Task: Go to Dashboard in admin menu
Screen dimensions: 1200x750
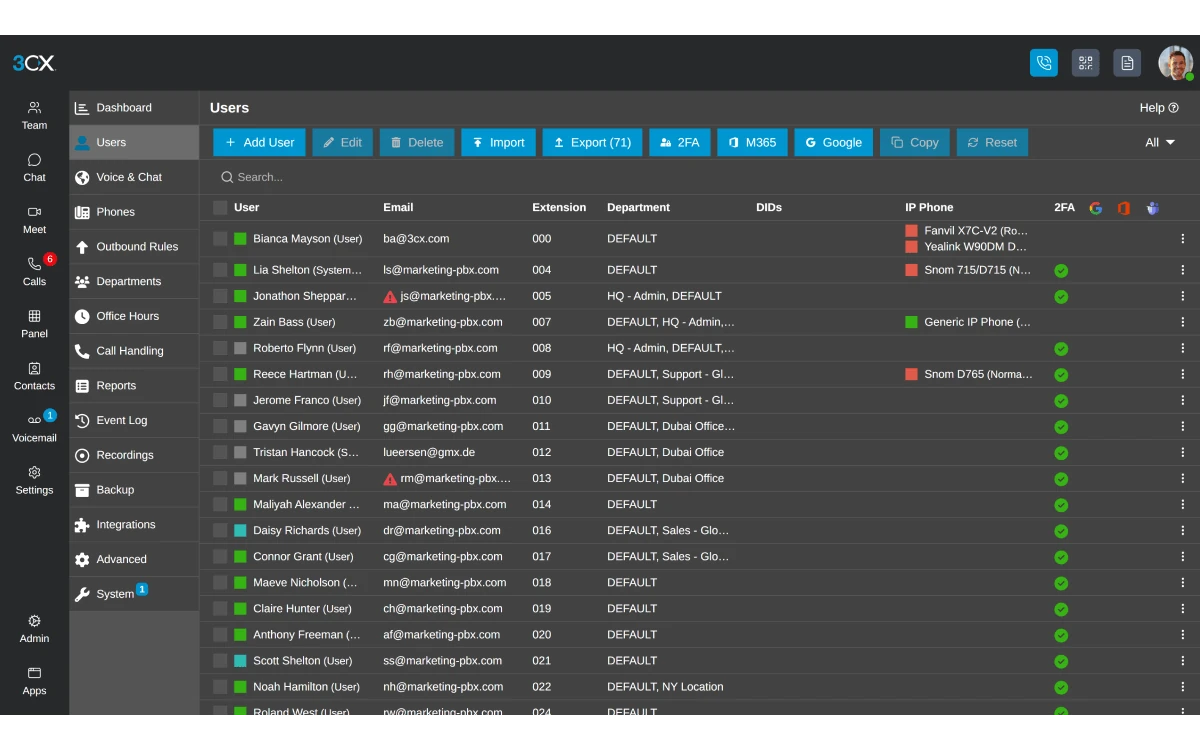Action: [134, 108]
